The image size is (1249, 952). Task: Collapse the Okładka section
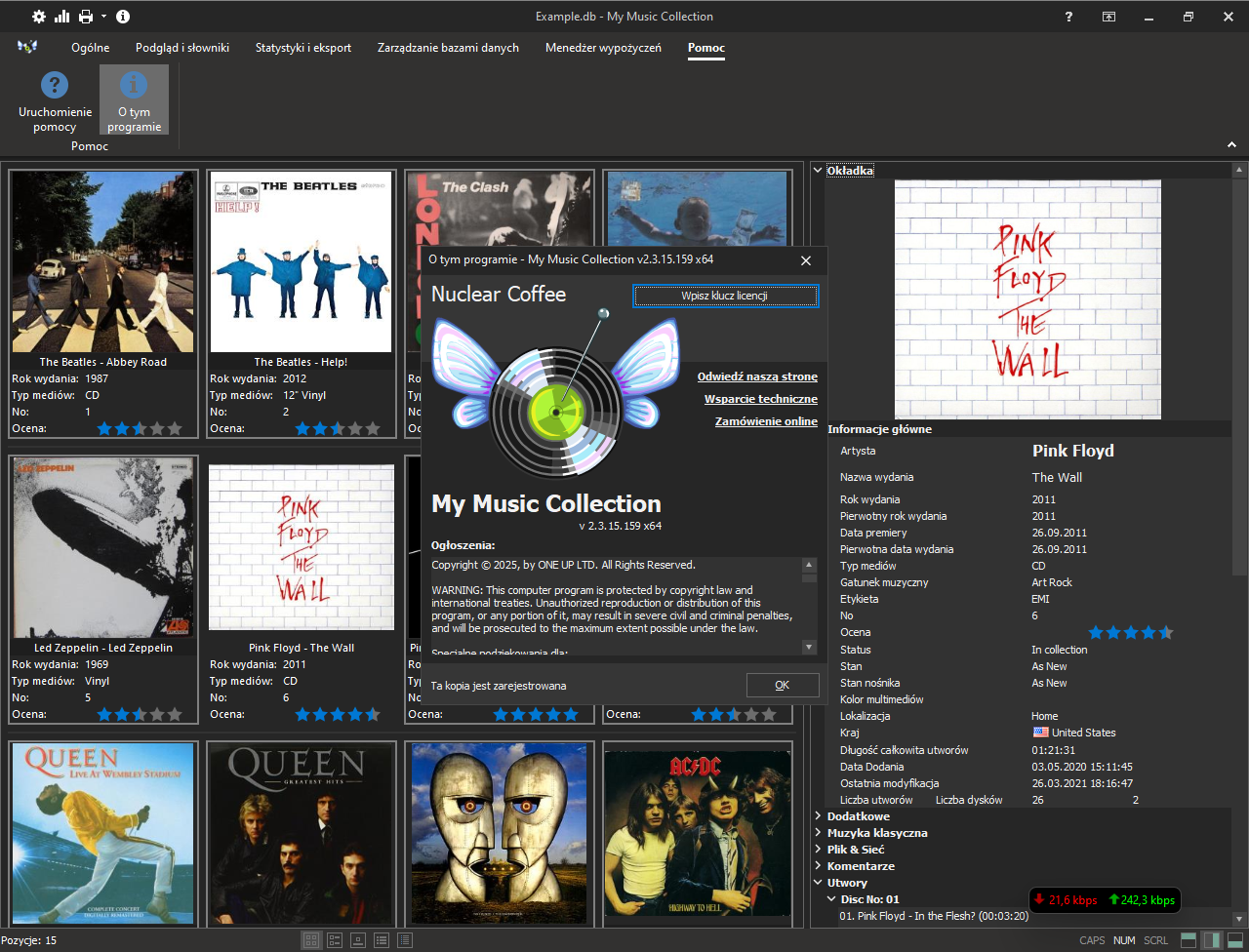[818, 171]
